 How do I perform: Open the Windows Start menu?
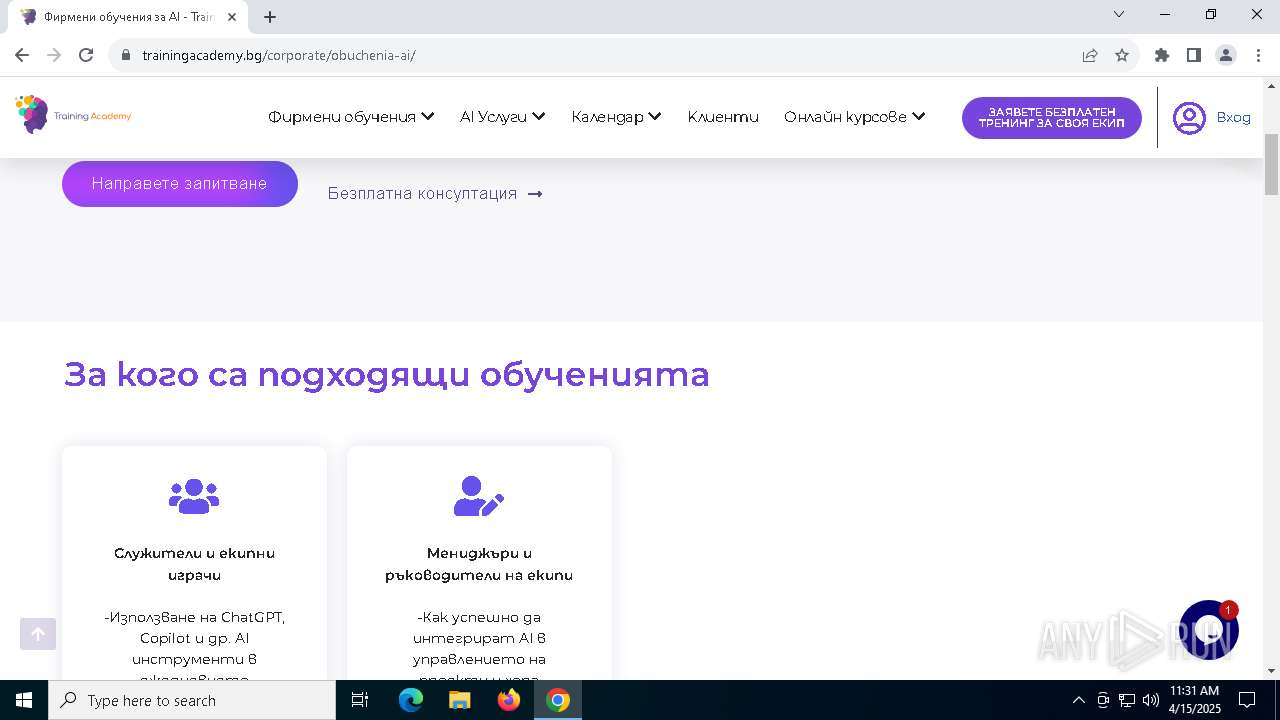24,700
